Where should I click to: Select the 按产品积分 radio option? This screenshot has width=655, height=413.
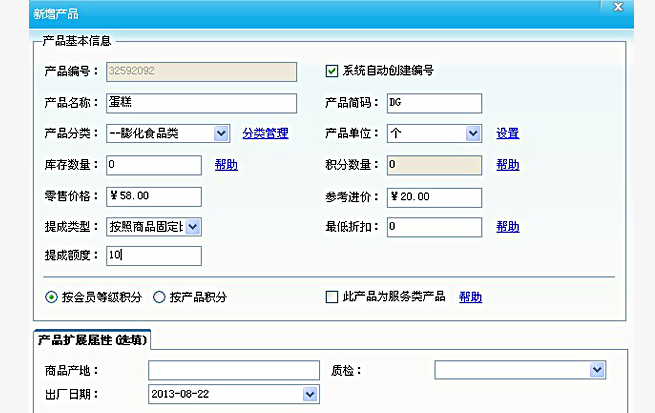tap(159, 297)
